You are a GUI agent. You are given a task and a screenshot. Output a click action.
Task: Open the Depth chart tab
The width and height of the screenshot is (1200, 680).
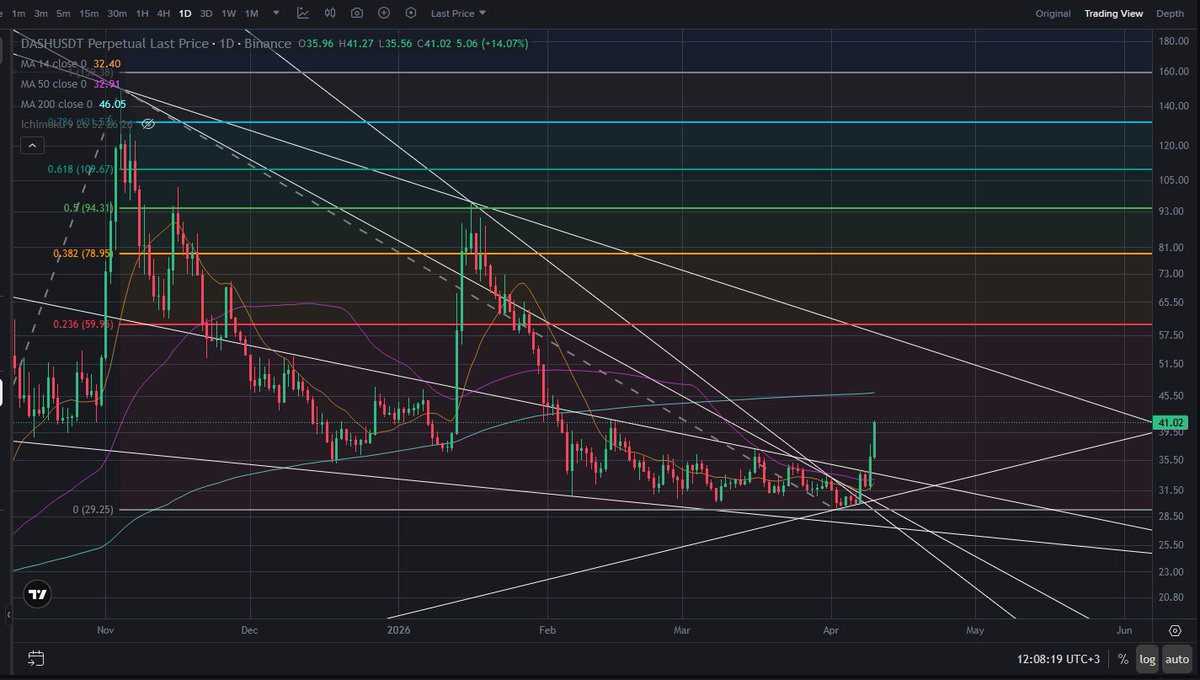[x=1170, y=14]
